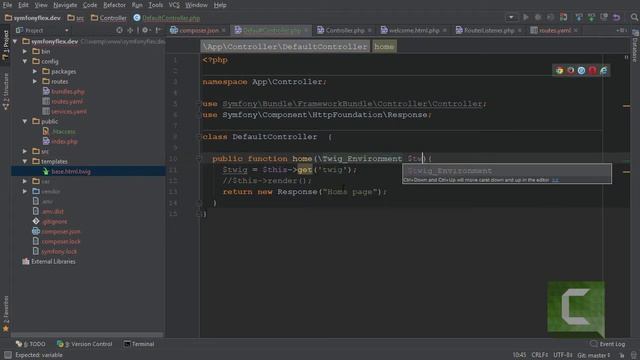
Task: Expand the src folder in tree
Action: pos(25,151)
